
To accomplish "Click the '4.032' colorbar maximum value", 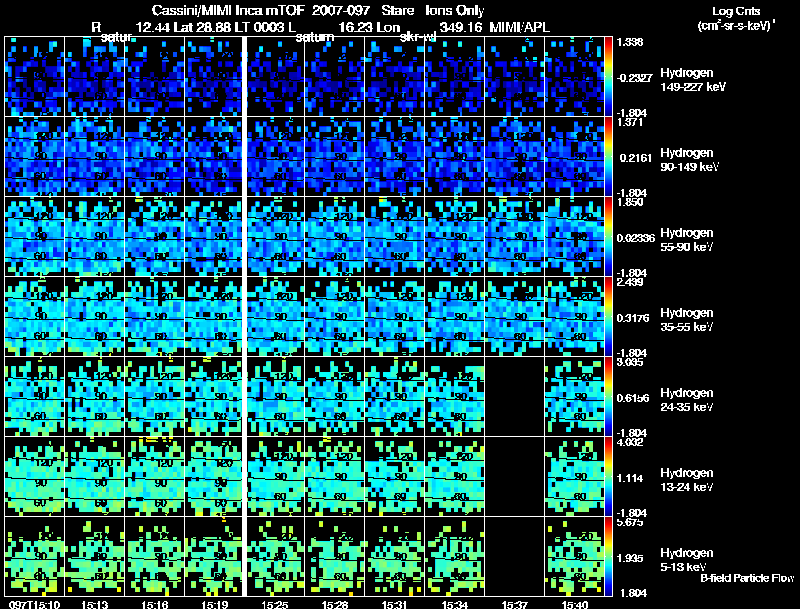I will coord(630,442).
